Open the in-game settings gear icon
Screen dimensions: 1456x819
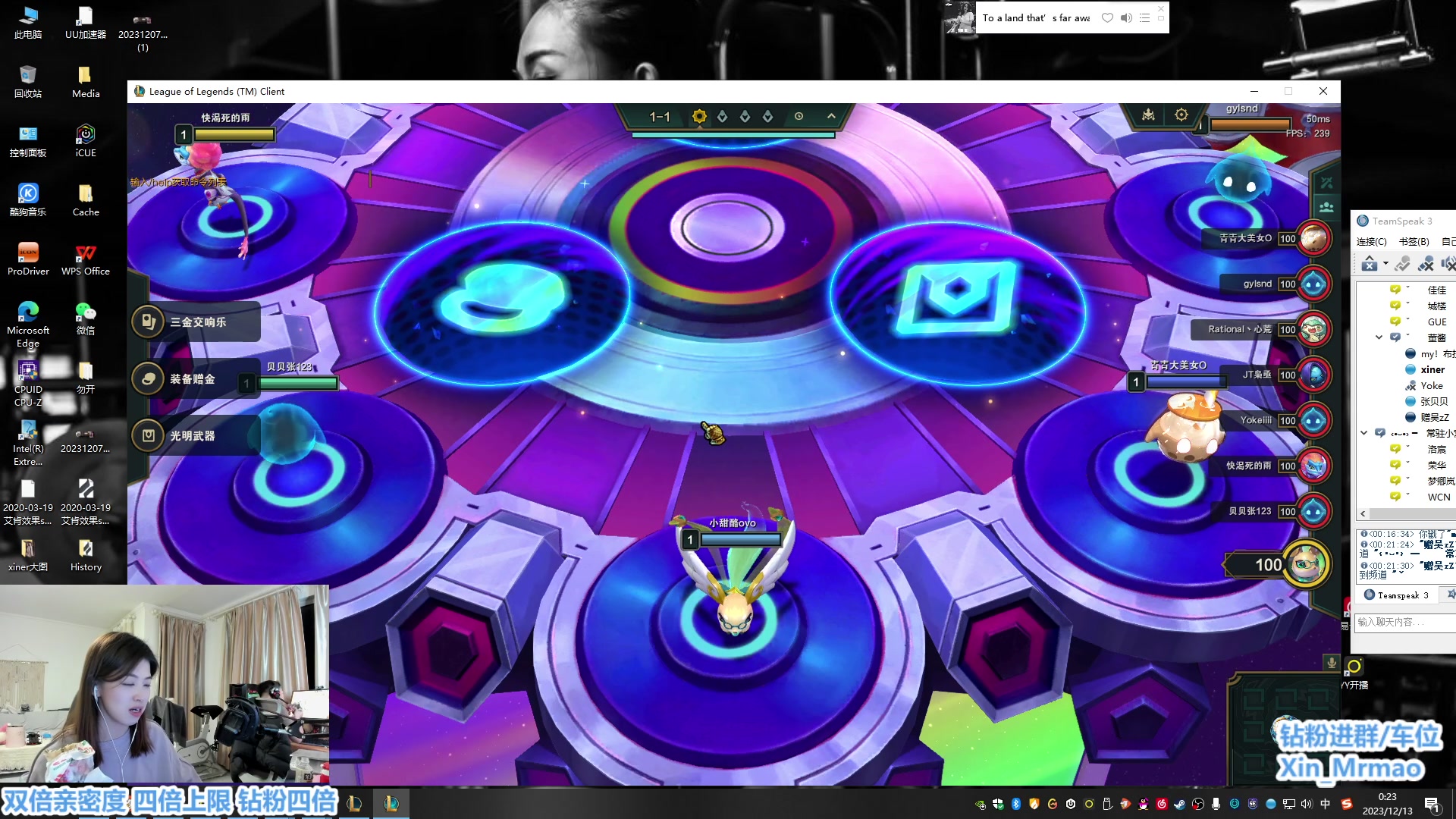1181,115
